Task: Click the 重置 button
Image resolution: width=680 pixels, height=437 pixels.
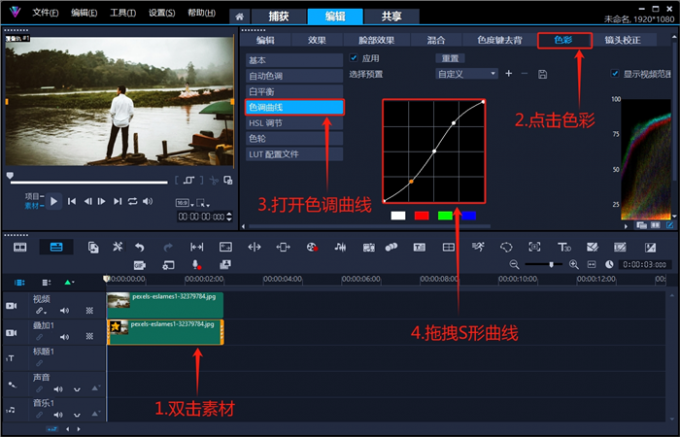Action: tap(450, 58)
